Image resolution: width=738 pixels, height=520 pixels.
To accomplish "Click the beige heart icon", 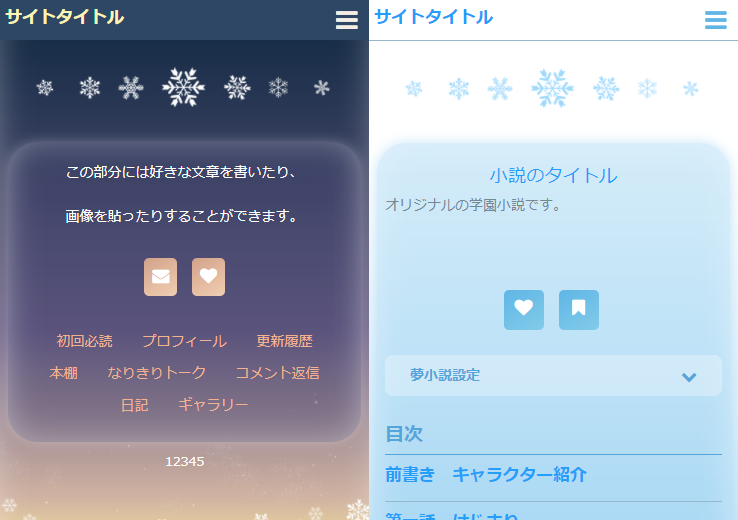I will 209,277.
